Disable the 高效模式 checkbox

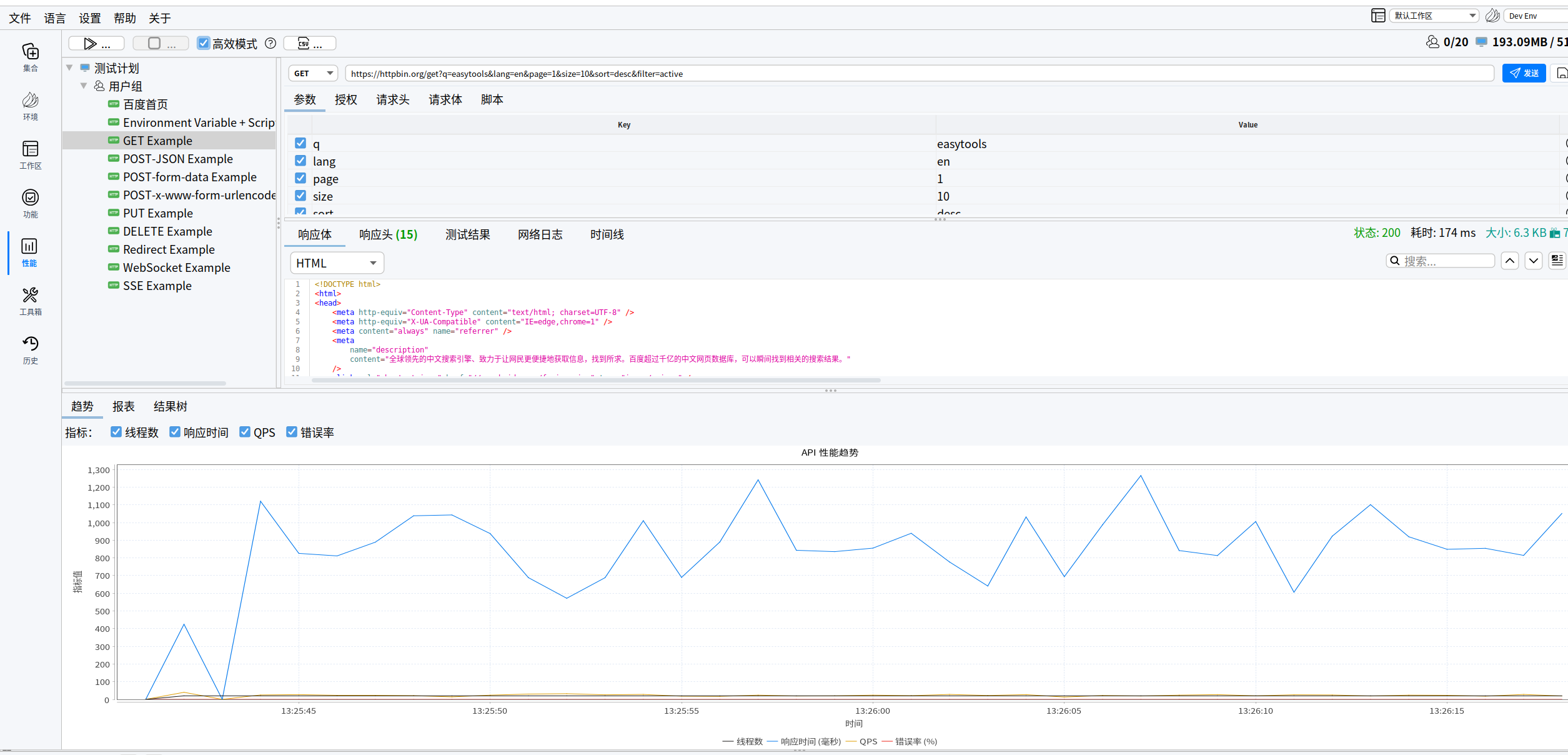pos(204,43)
